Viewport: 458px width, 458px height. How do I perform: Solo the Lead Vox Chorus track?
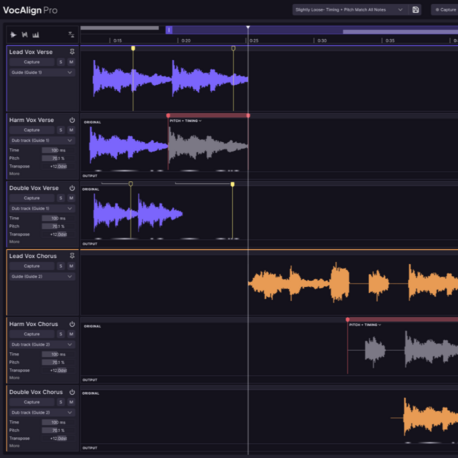(x=61, y=266)
